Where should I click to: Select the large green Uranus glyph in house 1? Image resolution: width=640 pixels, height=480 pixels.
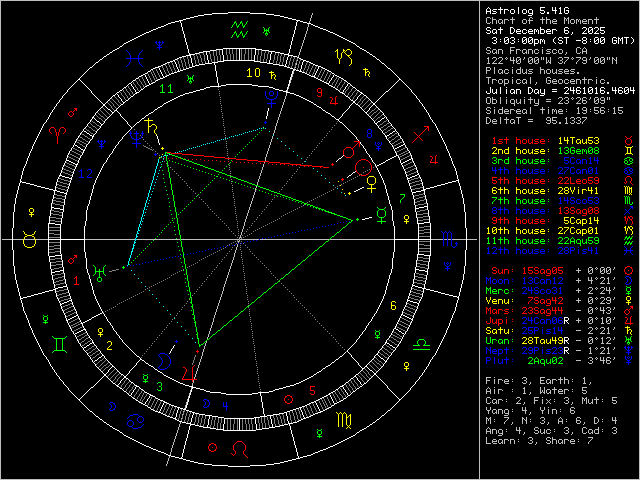[100, 273]
